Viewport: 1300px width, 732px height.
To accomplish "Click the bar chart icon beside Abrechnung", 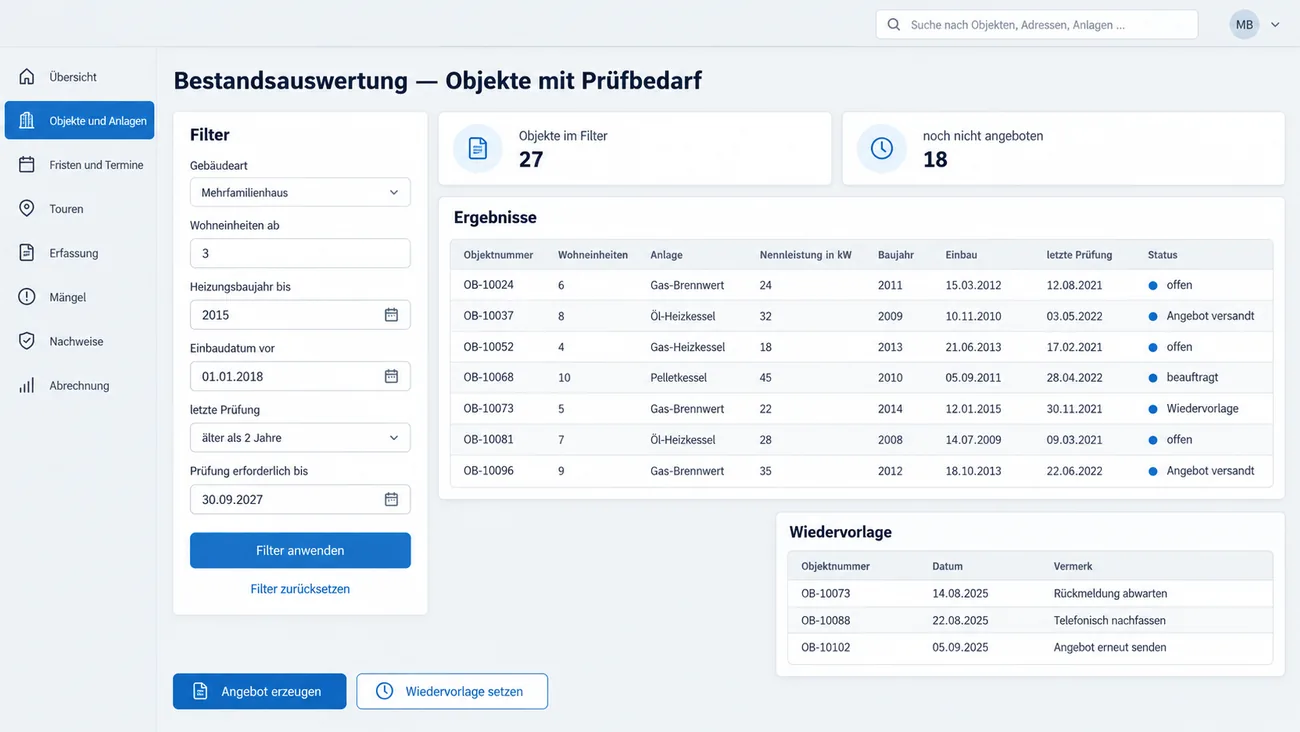I will pyautogui.click(x=27, y=385).
